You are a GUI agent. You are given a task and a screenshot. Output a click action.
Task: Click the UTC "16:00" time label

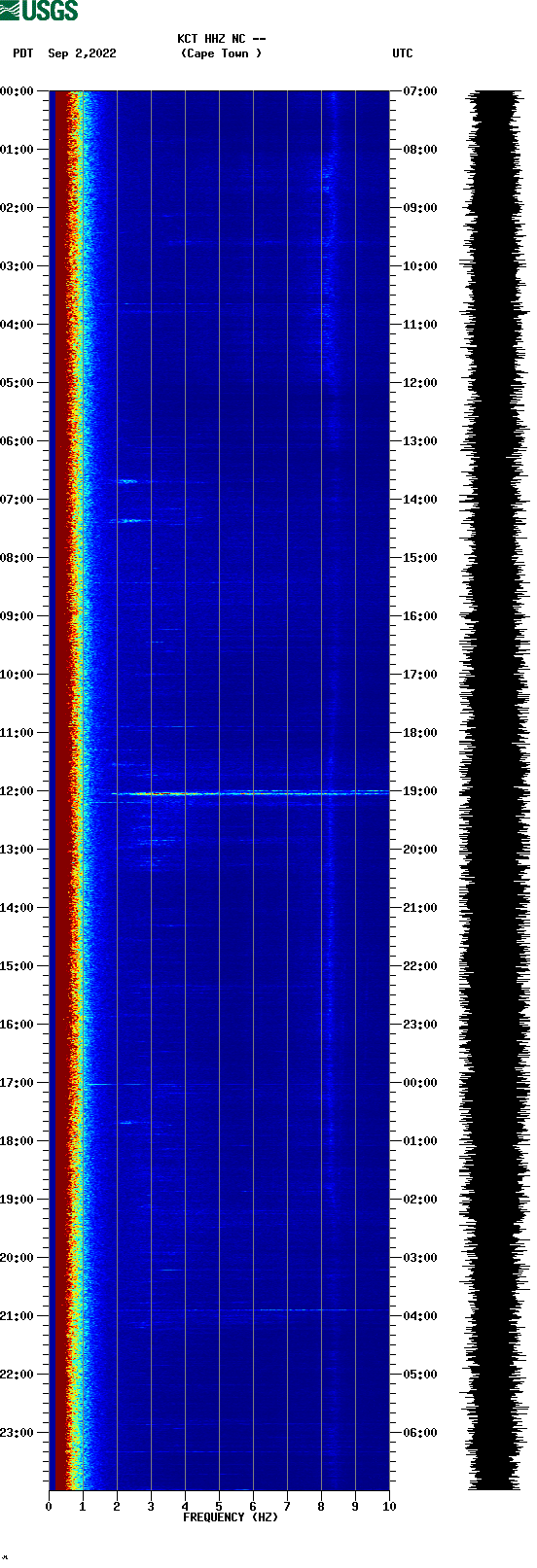pyautogui.click(x=420, y=616)
